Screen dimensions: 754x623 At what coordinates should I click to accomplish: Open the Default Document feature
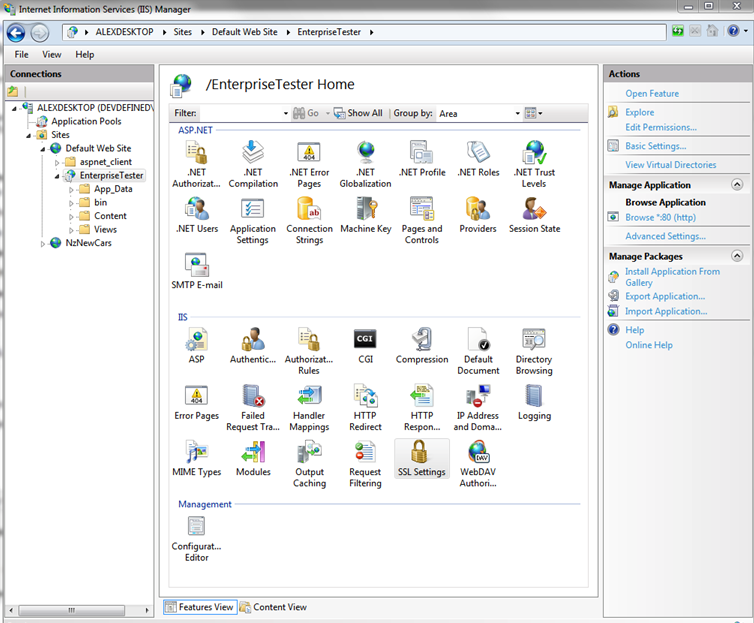478,340
